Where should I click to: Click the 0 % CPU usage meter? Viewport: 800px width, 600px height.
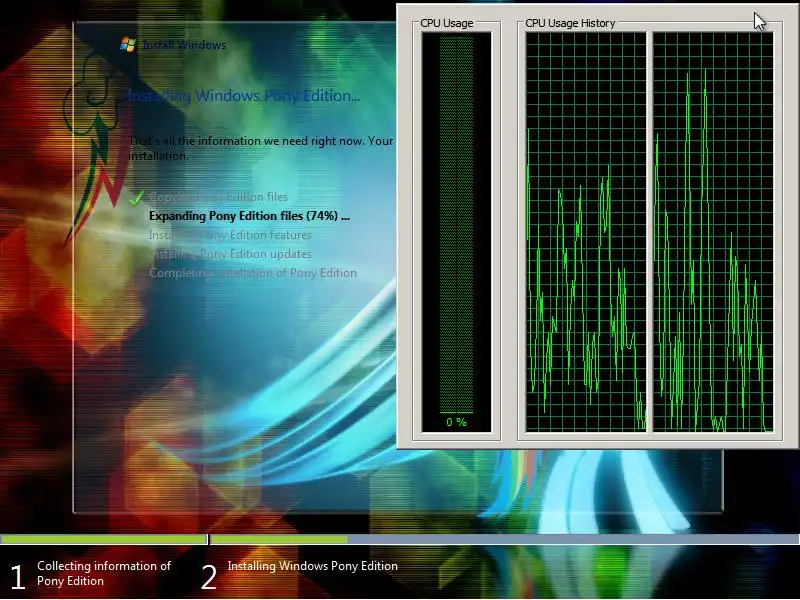pyautogui.click(x=457, y=232)
